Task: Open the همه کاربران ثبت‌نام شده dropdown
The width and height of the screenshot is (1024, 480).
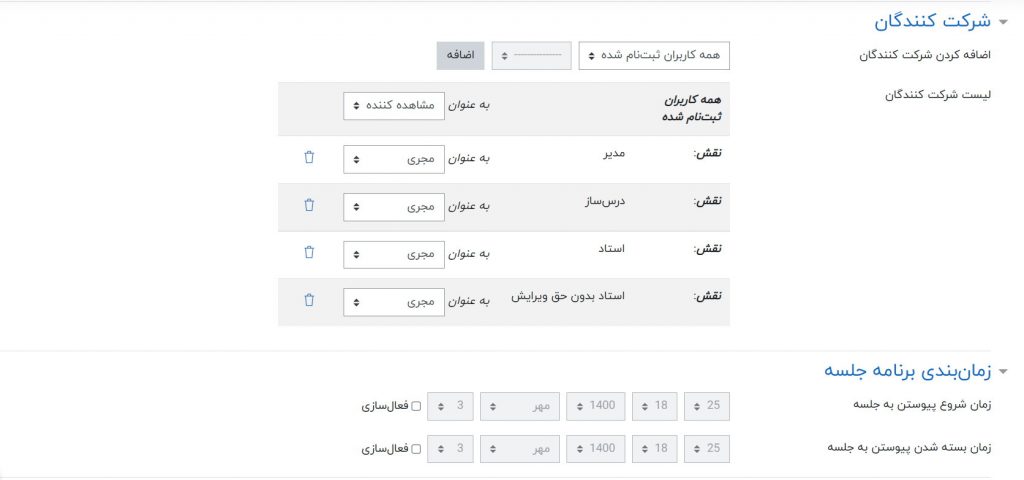Action: (x=654, y=56)
